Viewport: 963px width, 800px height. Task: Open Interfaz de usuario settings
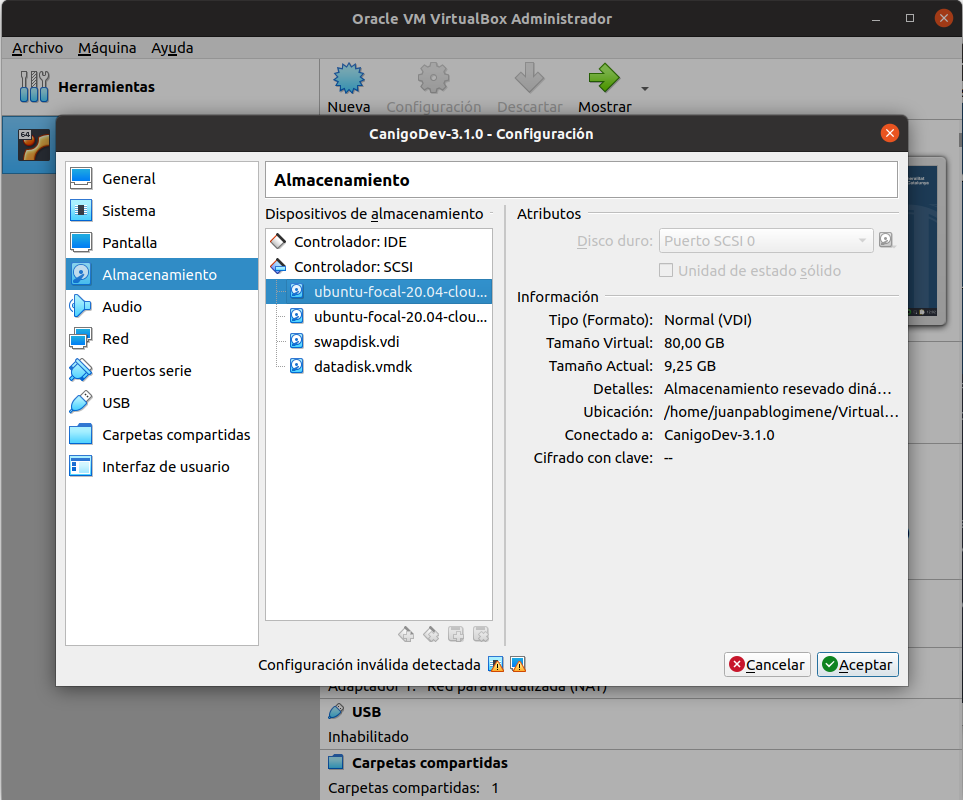pos(162,466)
